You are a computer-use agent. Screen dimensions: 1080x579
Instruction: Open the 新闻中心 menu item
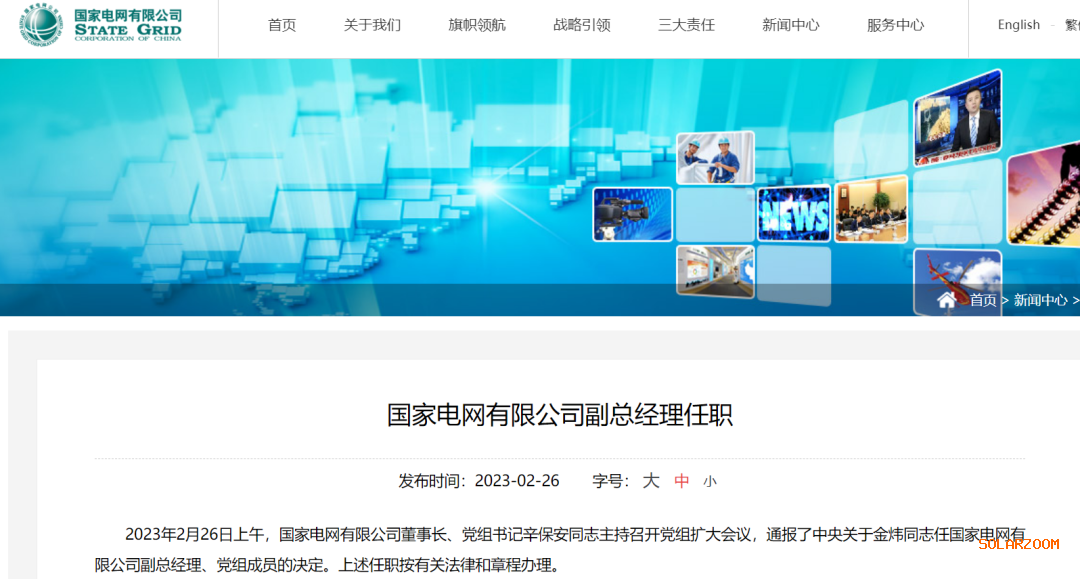(x=791, y=25)
